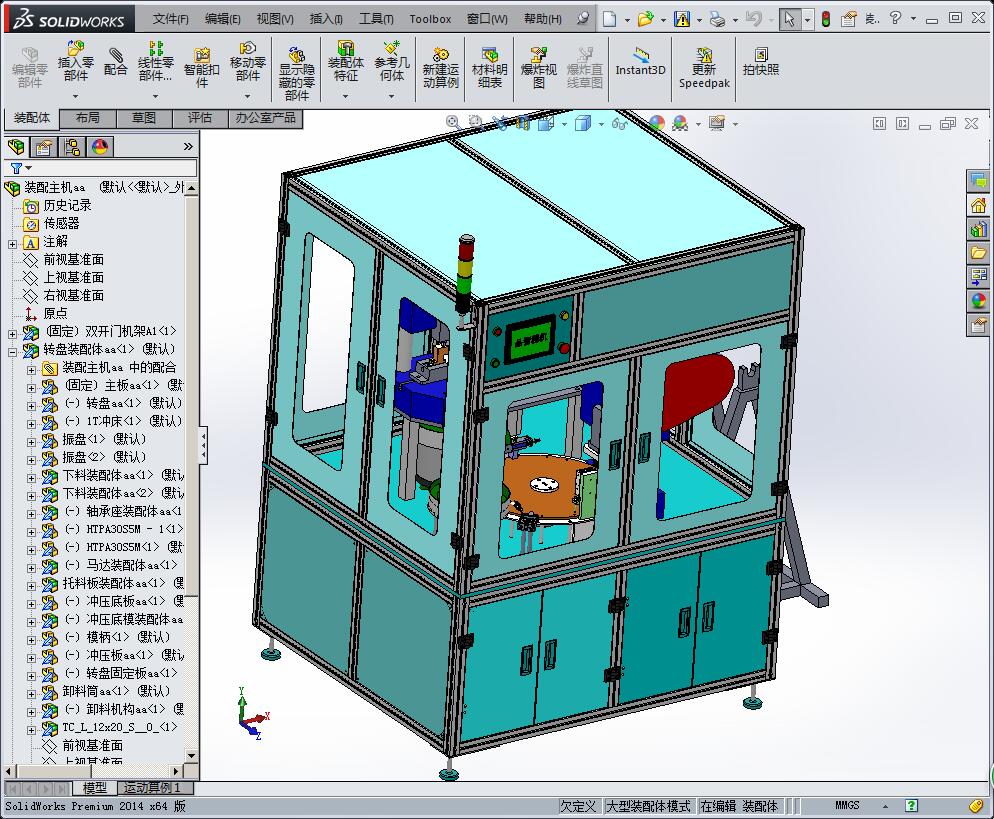Open DisplayManager tab icon
Viewport: 994px width, 819px height.
(100, 147)
